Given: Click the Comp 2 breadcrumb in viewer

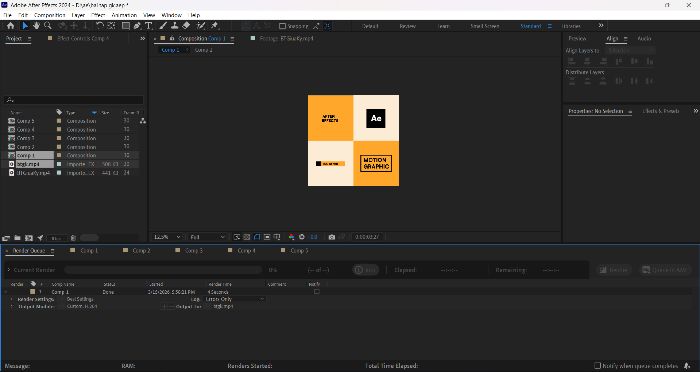Looking at the screenshot, I should click(x=204, y=50).
